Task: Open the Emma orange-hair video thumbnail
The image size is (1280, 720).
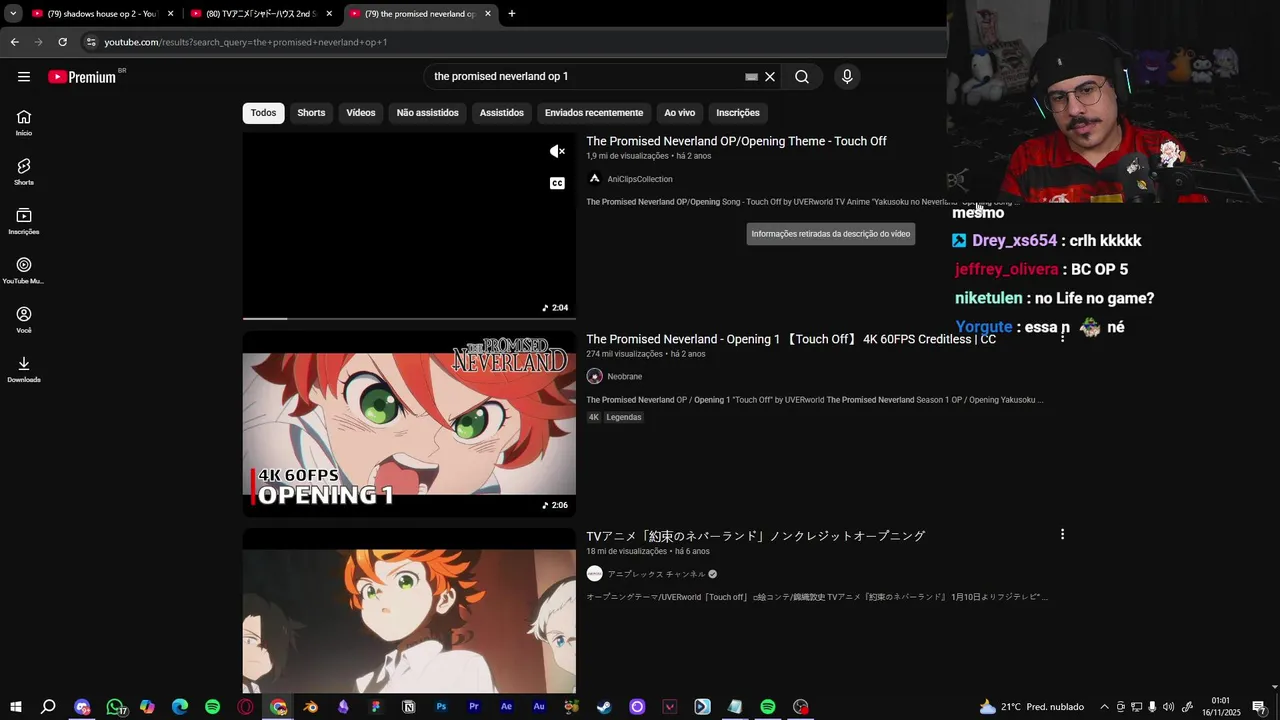Action: point(409,611)
